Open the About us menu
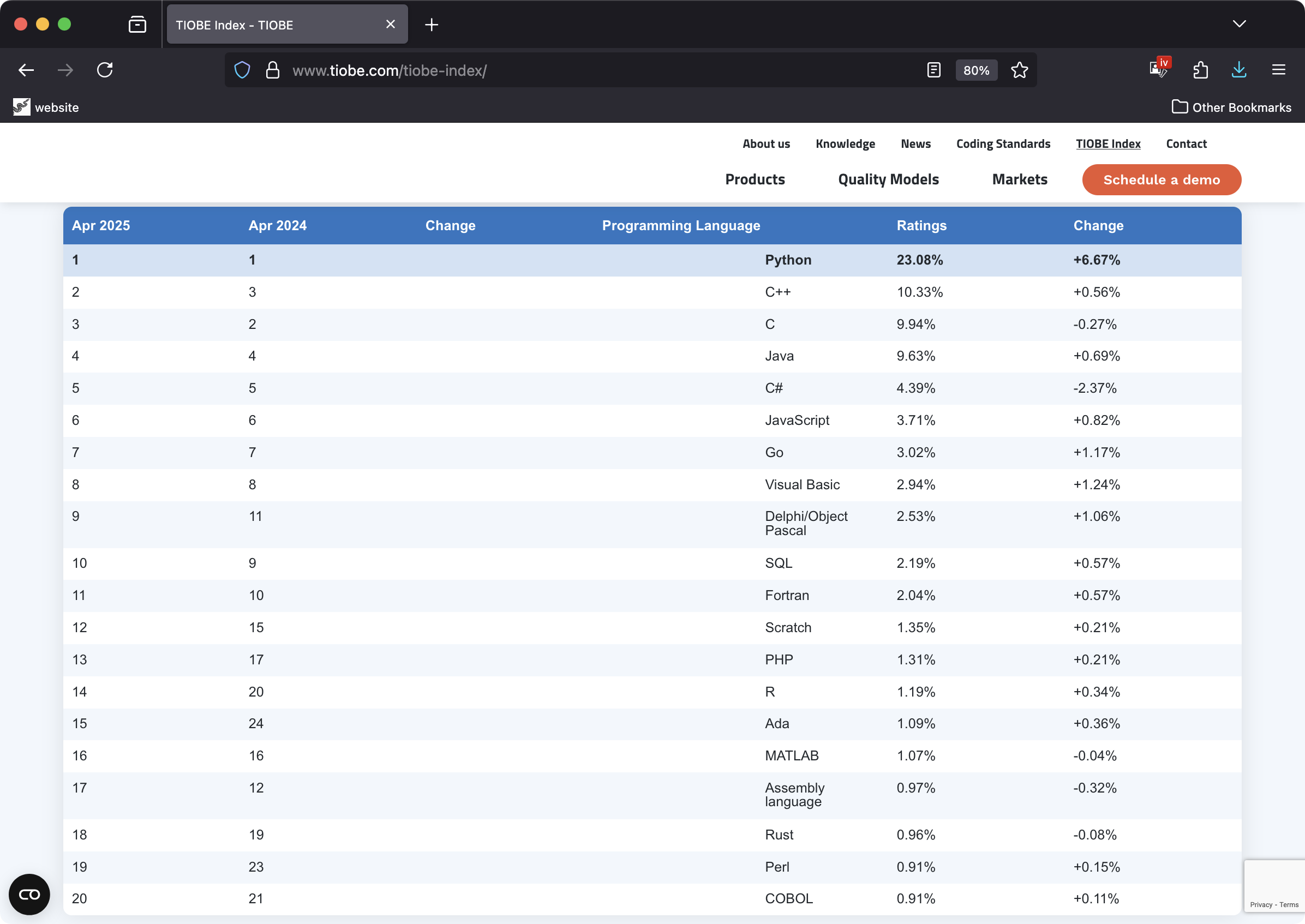Viewport: 1305px width, 924px height. click(x=766, y=144)
